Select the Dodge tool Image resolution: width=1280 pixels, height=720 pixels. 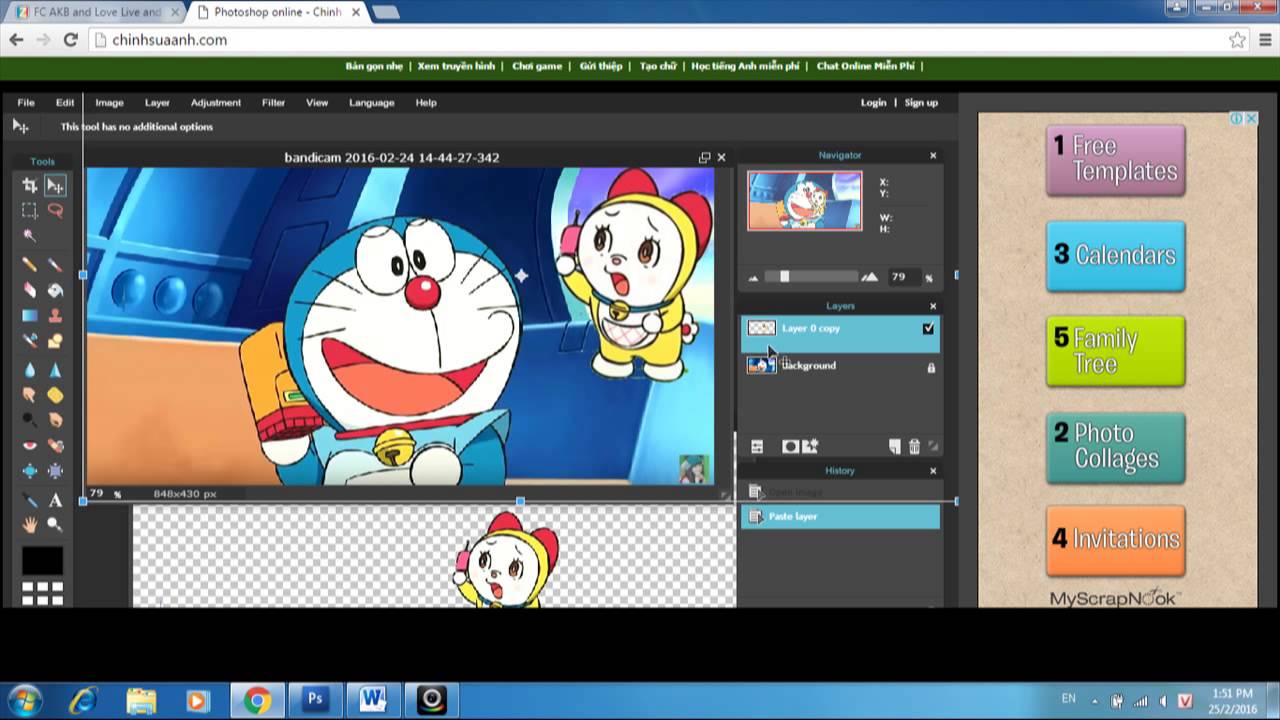click(30, 420)
